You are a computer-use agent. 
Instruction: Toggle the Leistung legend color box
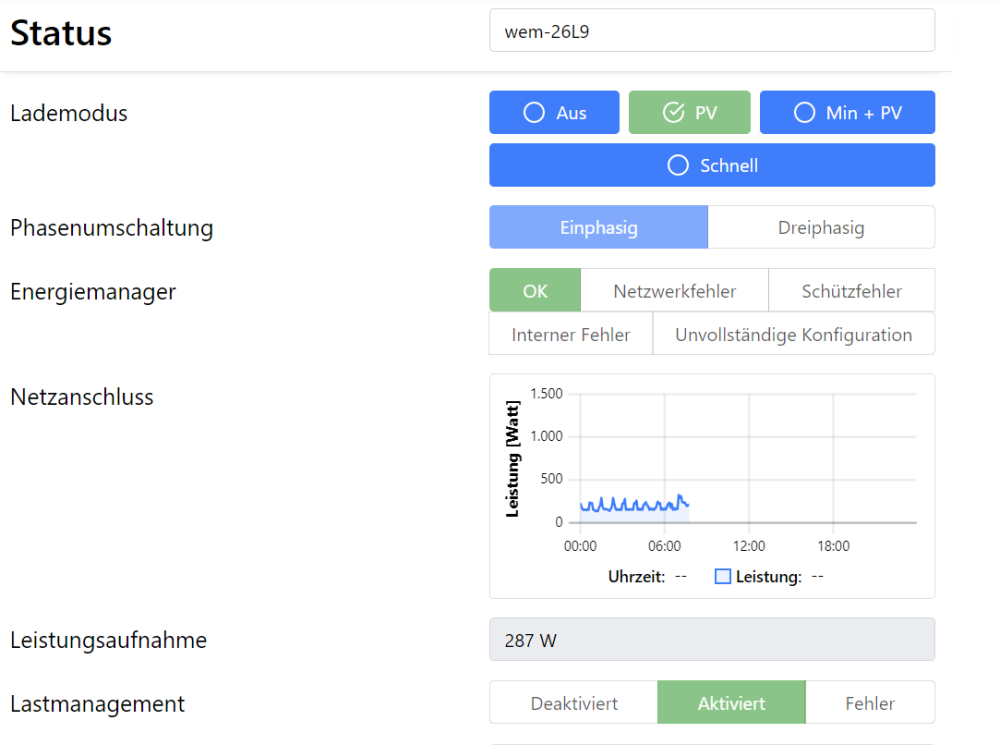(723, 577)
